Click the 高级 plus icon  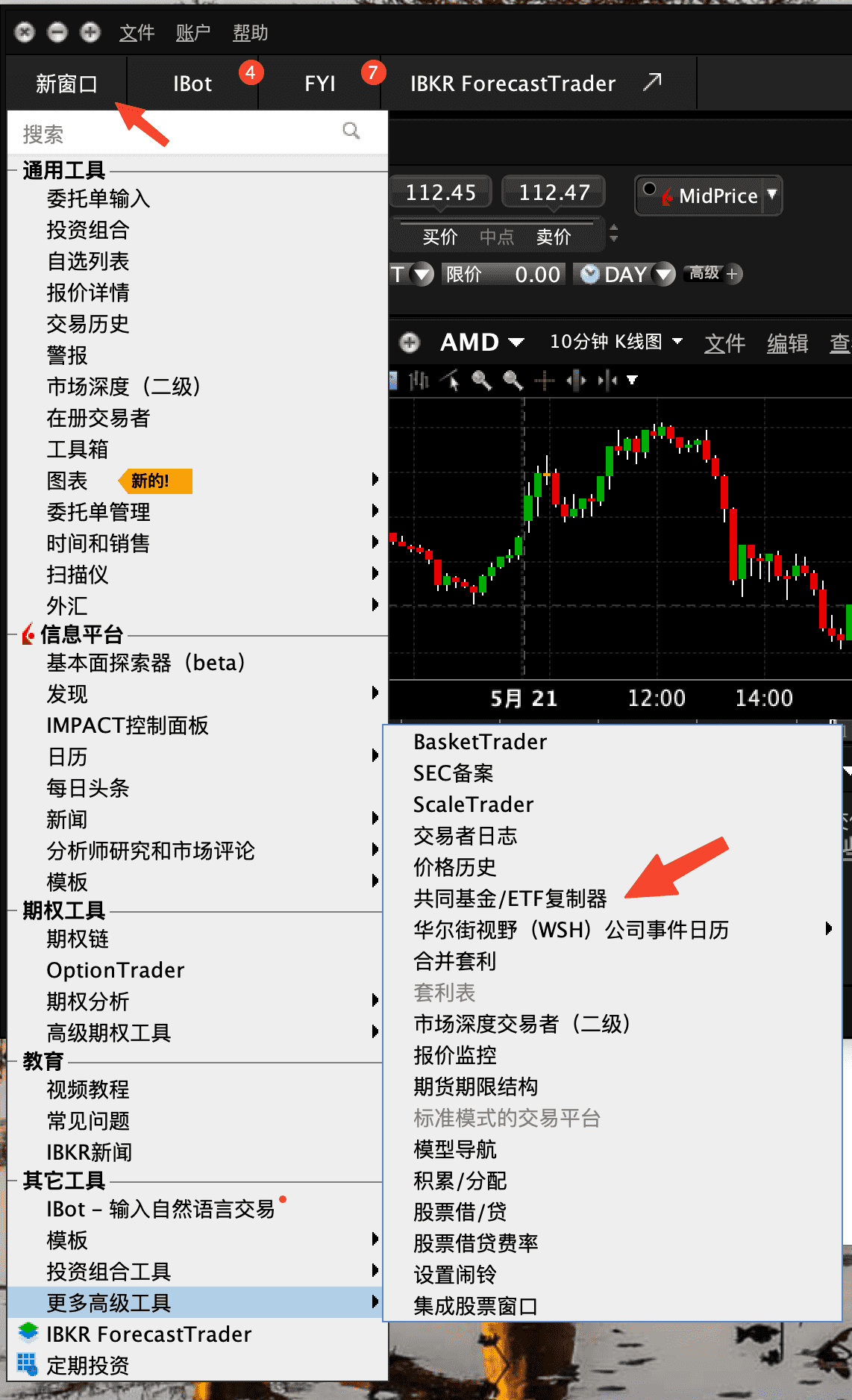point(733,274)
